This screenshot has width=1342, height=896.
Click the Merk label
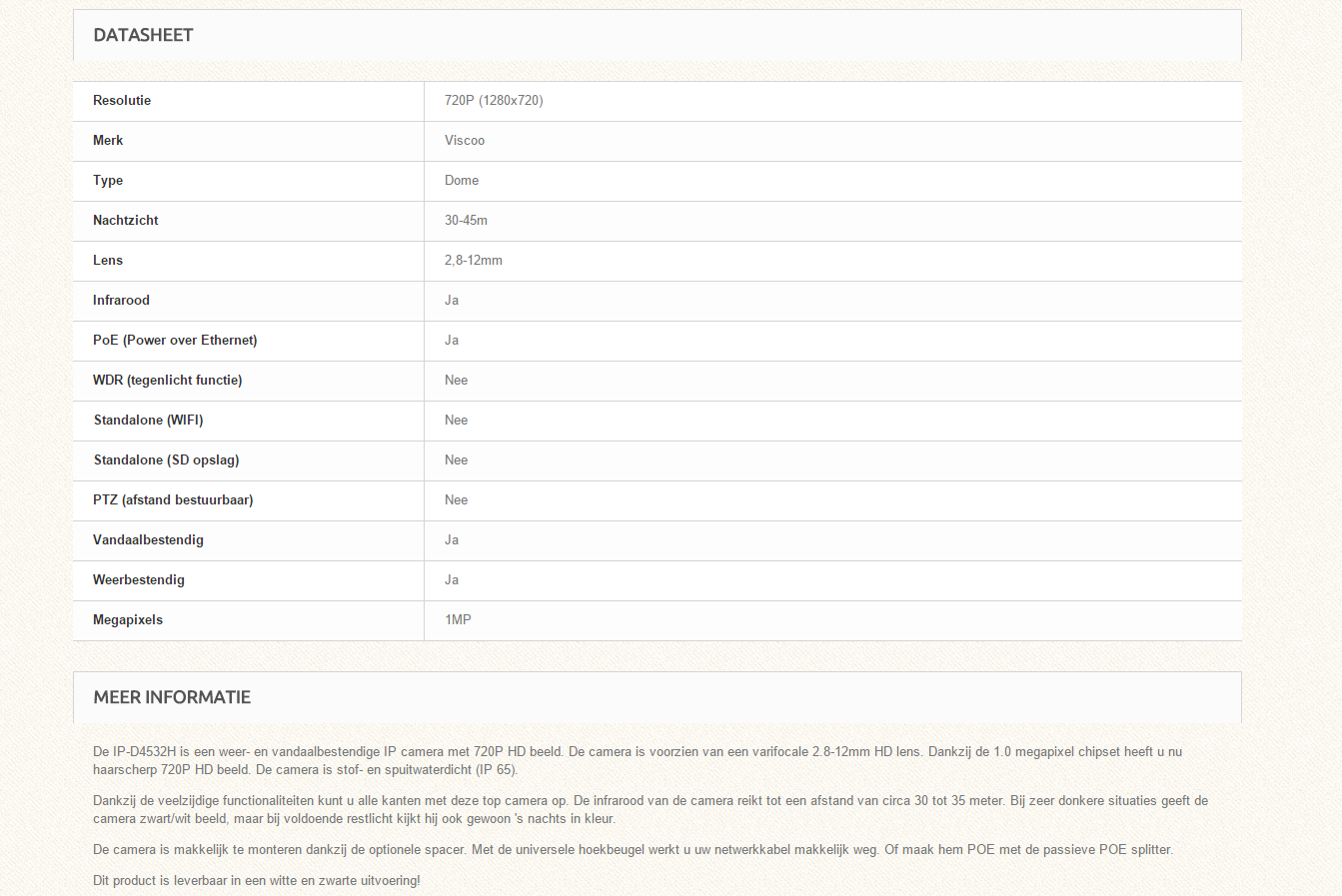point(108,140)
